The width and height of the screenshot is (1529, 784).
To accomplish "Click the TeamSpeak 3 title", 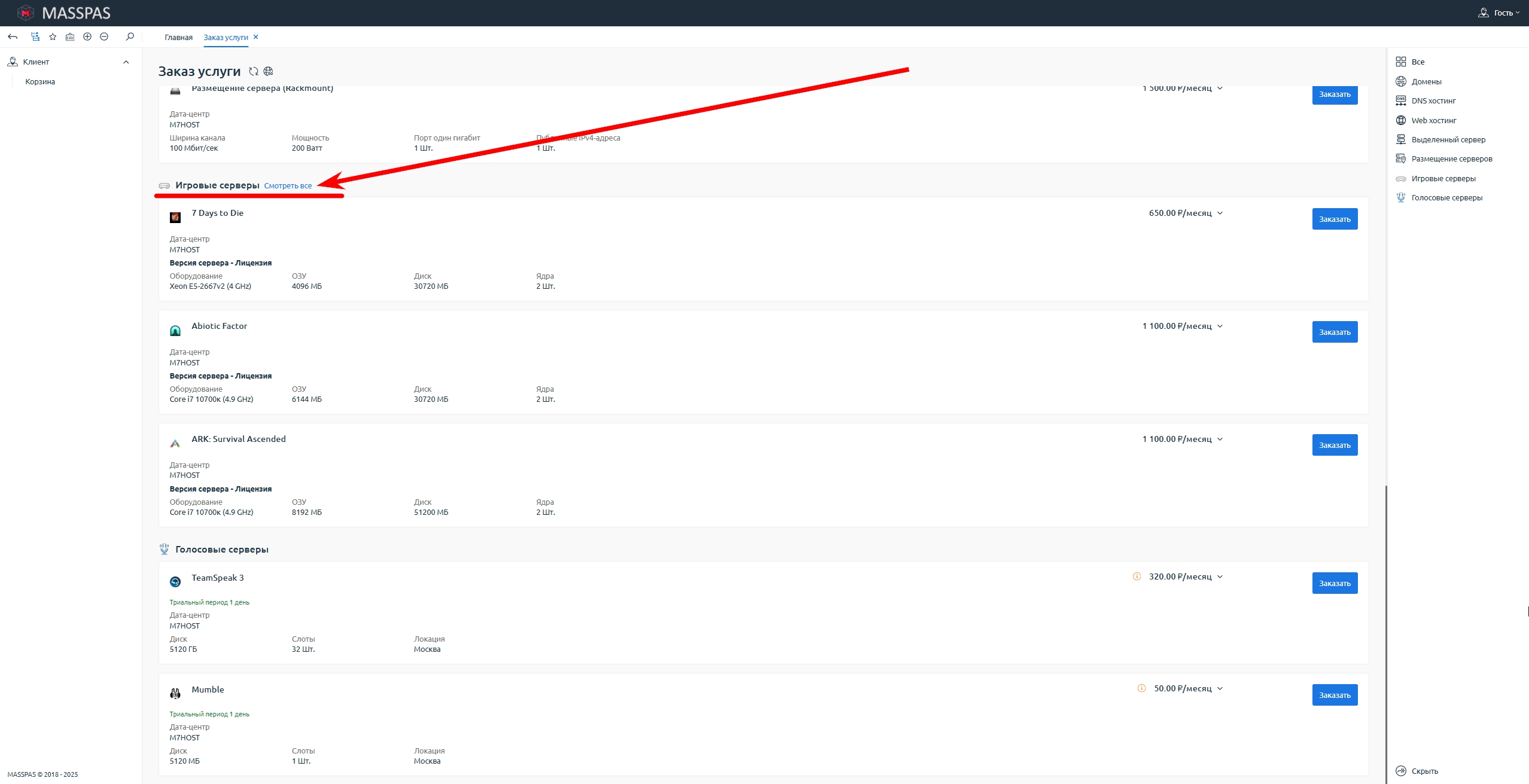I will 218,578.
